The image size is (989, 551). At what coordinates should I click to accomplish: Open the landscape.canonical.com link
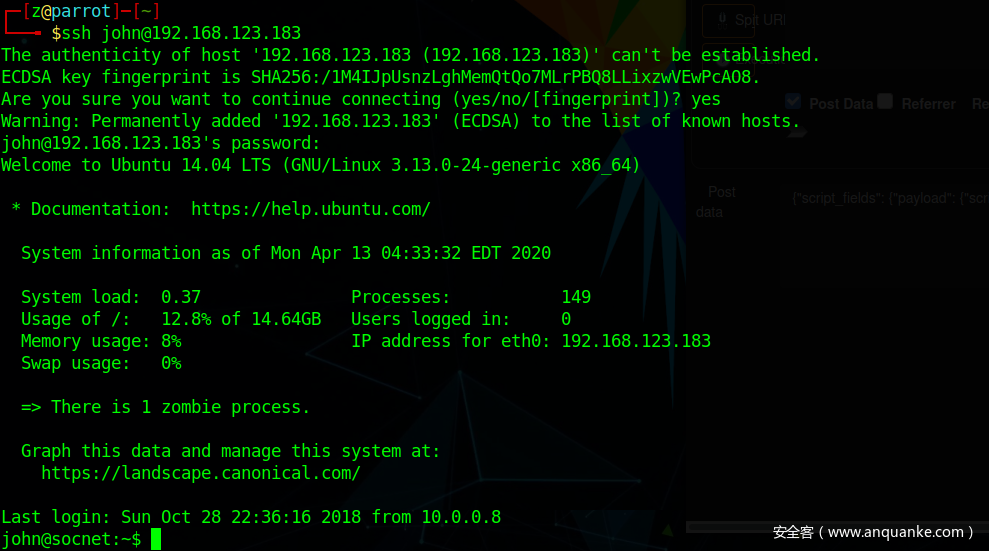click(200, 473)
